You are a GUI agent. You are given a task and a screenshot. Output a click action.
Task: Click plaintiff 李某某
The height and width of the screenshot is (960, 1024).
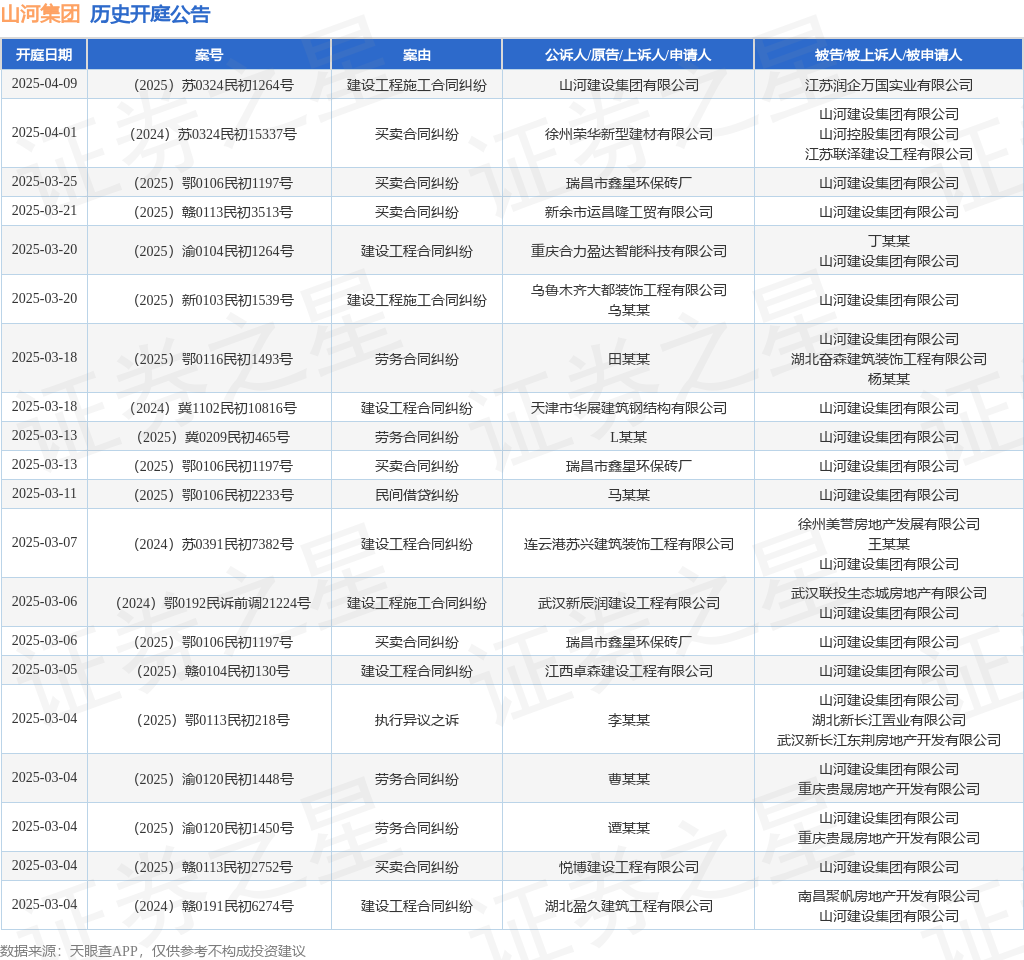[x=628, y=720]
